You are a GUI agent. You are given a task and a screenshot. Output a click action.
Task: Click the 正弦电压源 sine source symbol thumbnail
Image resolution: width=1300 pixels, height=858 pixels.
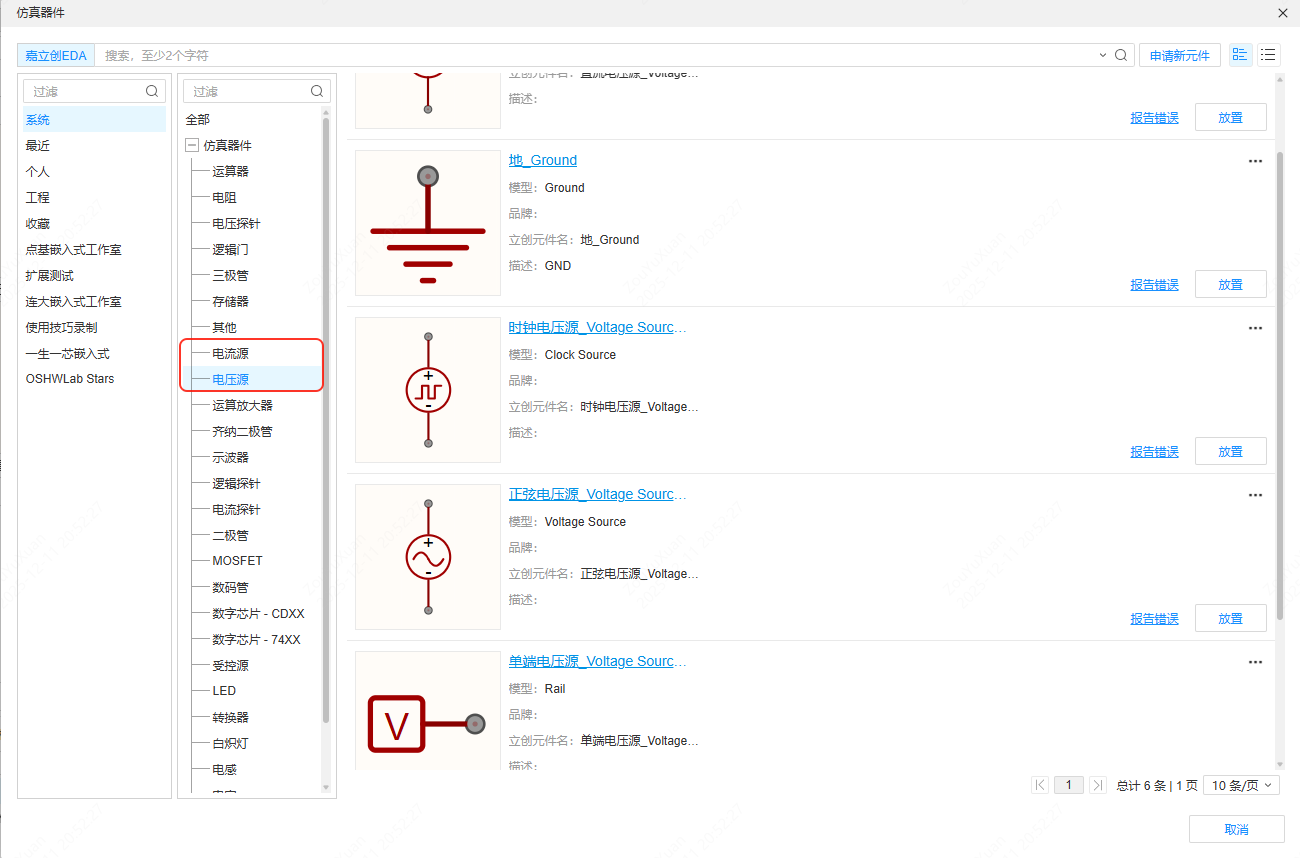click(x=428, y=557)
